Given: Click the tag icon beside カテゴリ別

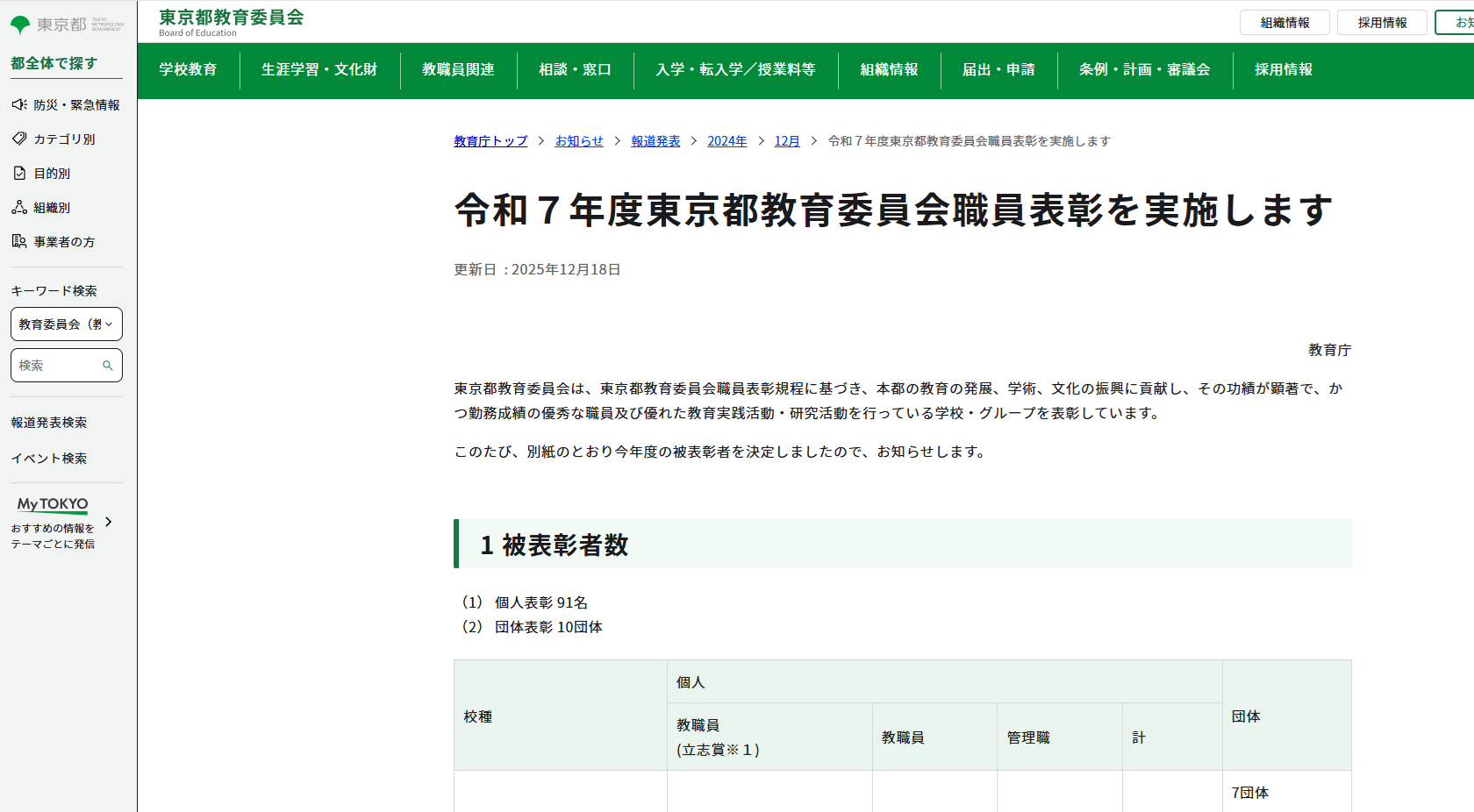Looking at the screenshot, I should (x=19, y=139).
